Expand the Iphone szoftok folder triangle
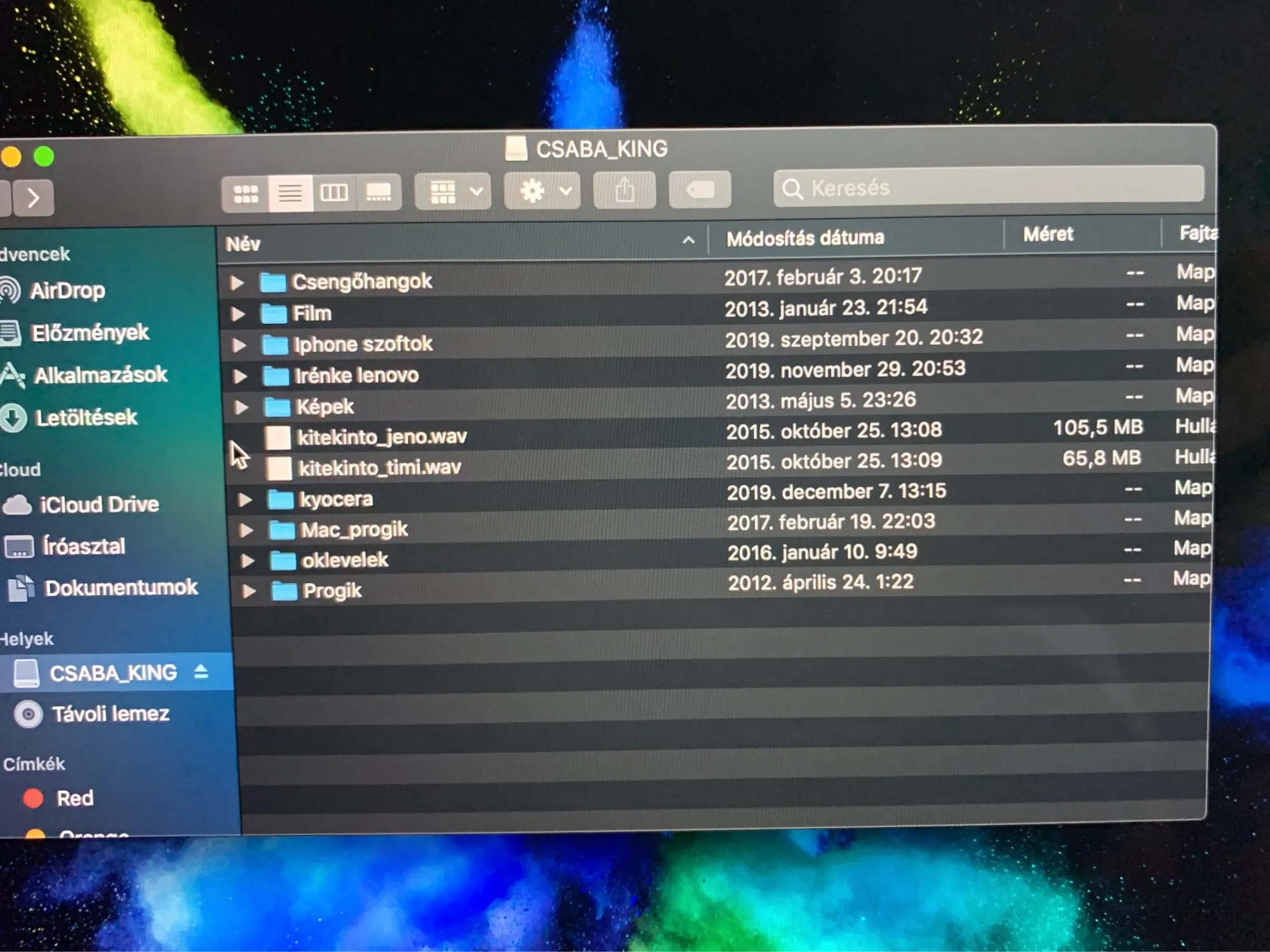The image size is (1270, 952). click(239, 345)
